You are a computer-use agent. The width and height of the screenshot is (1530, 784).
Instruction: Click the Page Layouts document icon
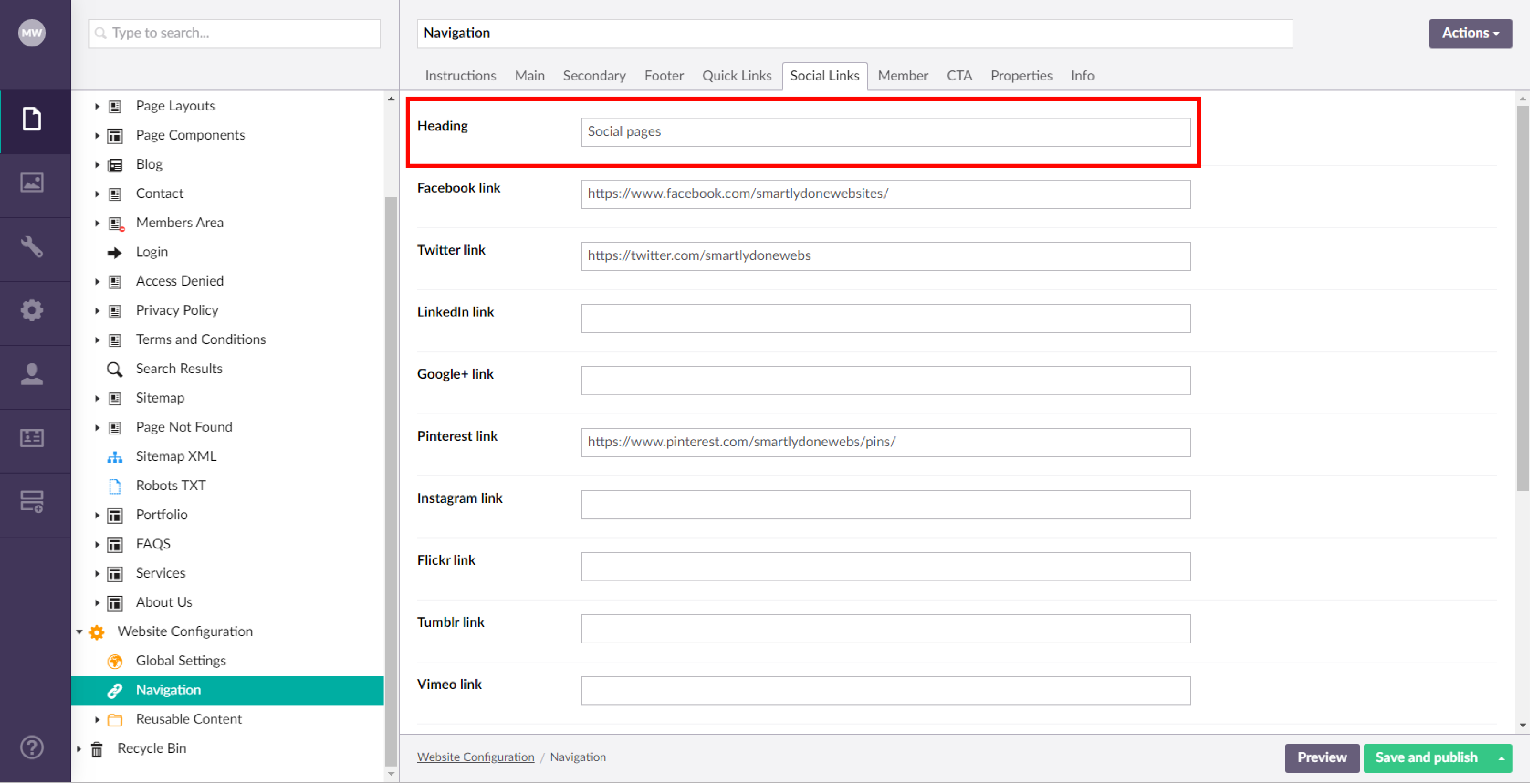115,106
